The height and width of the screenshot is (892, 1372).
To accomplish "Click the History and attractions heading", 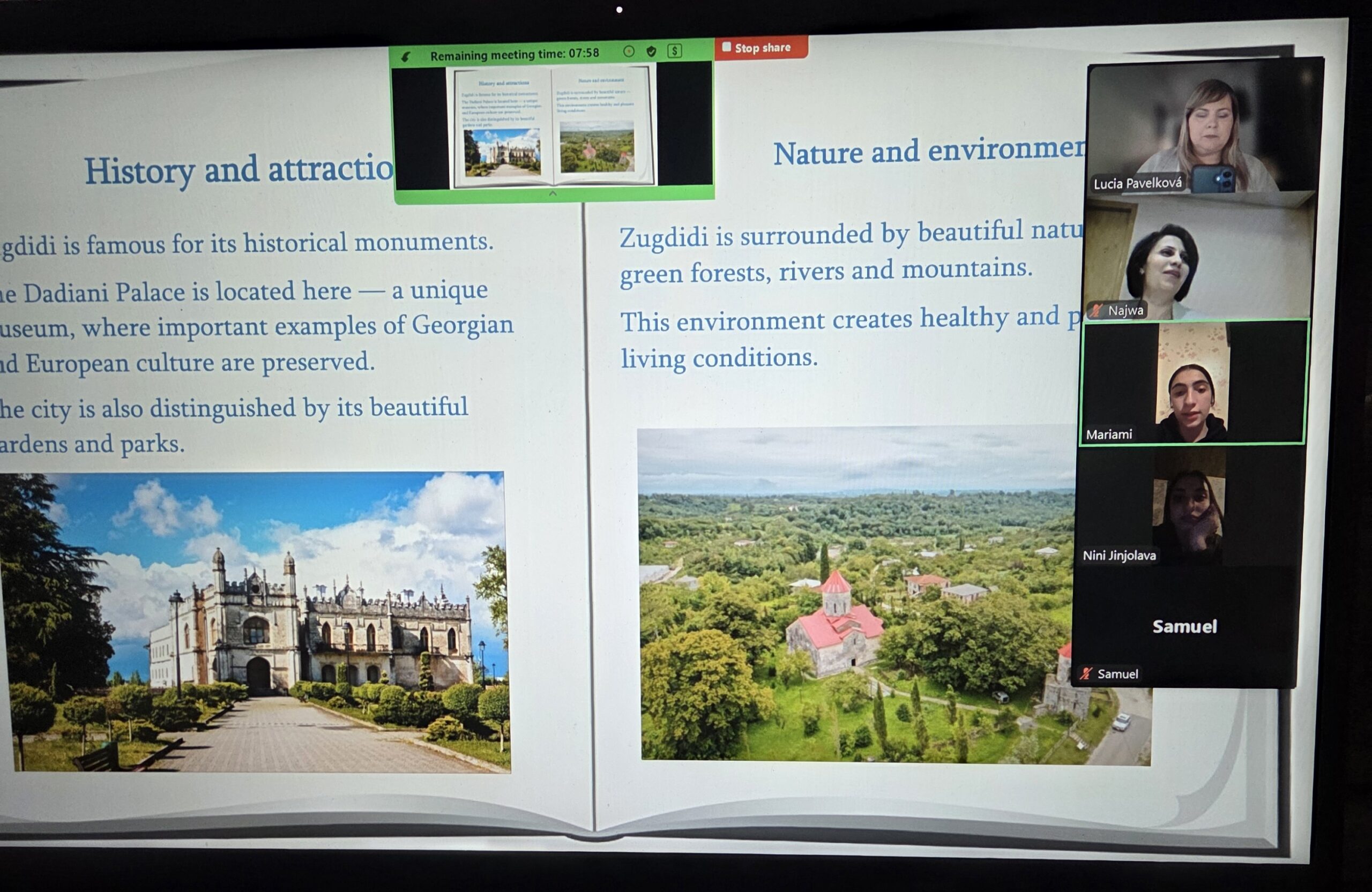I will [238, 170].
